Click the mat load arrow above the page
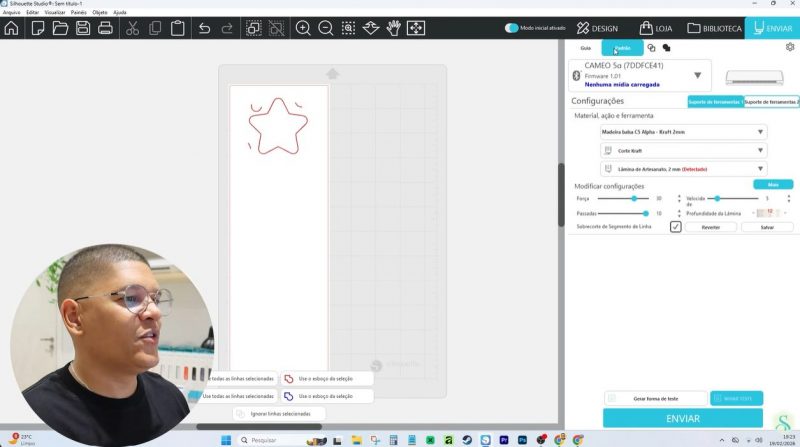The width and height of the screenshot is (800, 447). click(333, 74)
